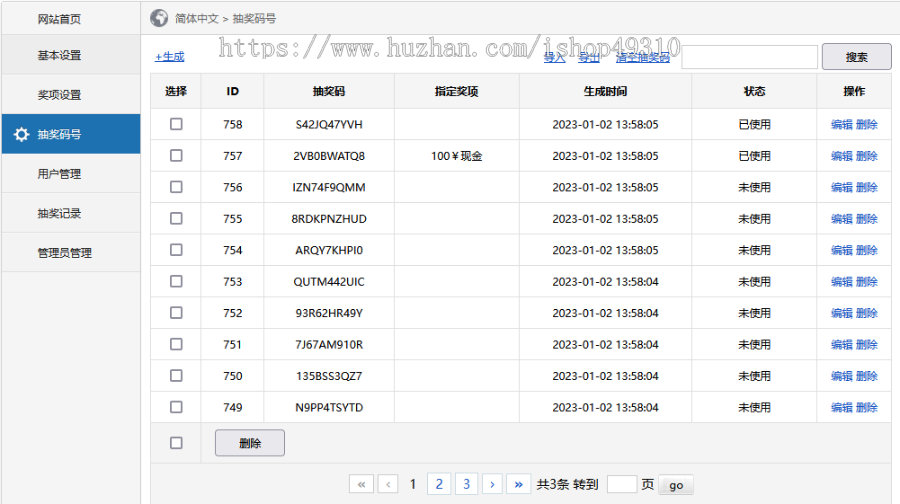Image resolution: width=900 pixels, height=504 pixels.
Task: Open 用户管理 in the sidebar
Action: [71, 173]
